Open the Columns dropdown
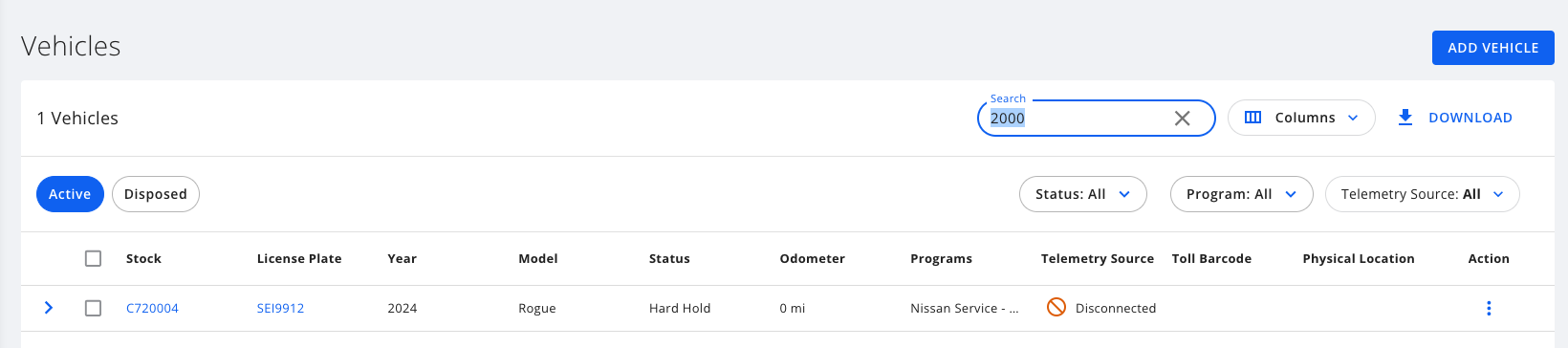The height and width of the screenshot is (348, 1568). pos(1301,118)
